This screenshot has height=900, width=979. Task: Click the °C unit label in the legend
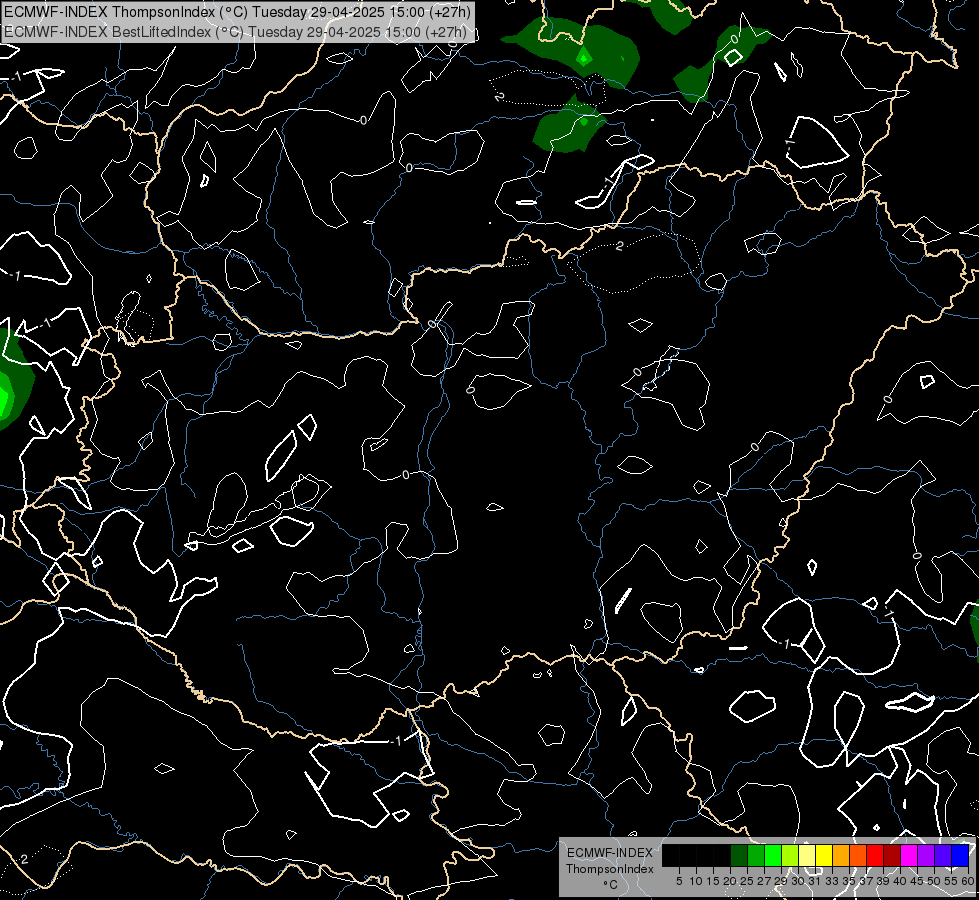tap(611, 885)
